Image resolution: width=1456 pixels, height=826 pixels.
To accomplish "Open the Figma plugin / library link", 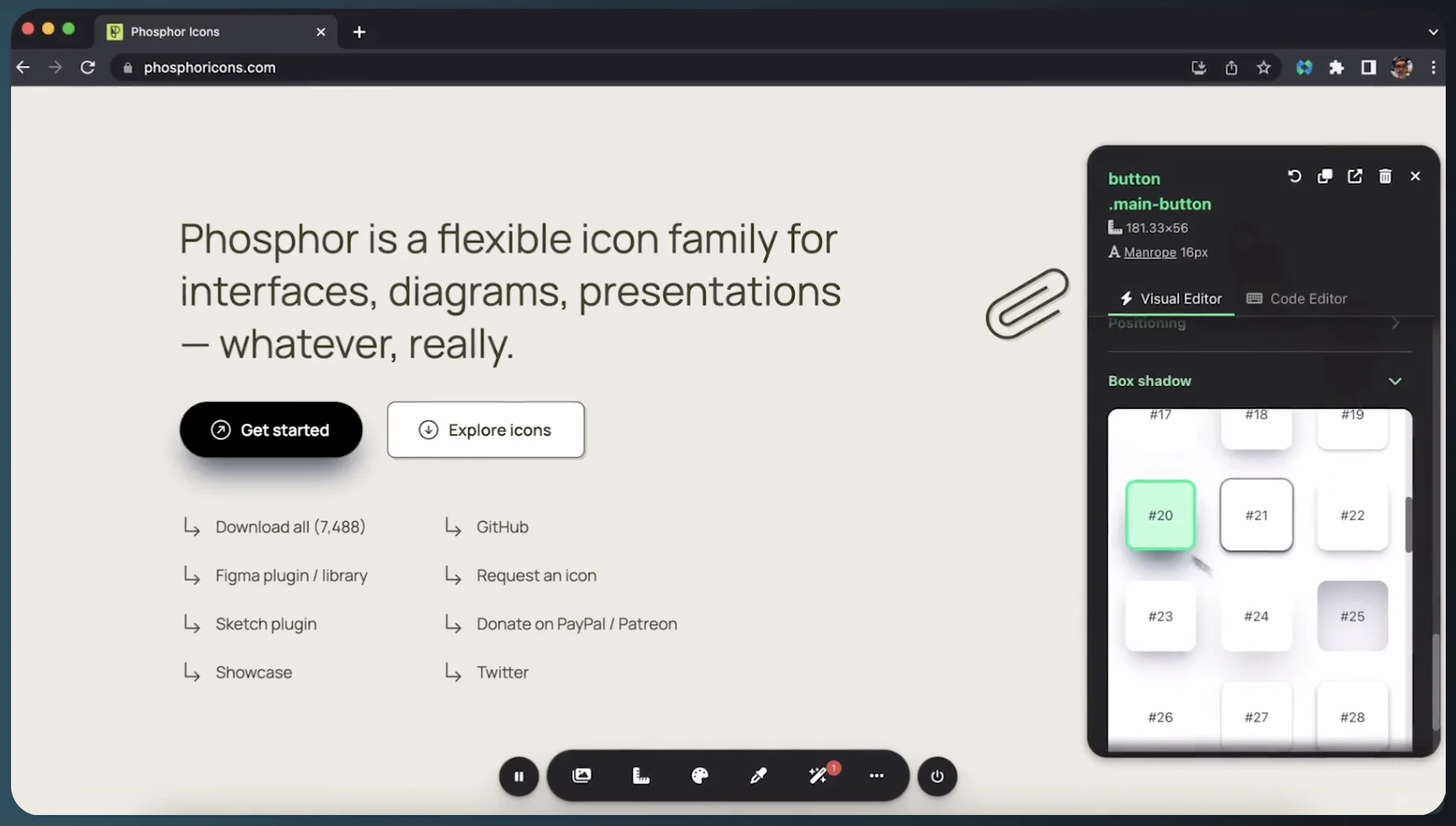I will point(291,576).
